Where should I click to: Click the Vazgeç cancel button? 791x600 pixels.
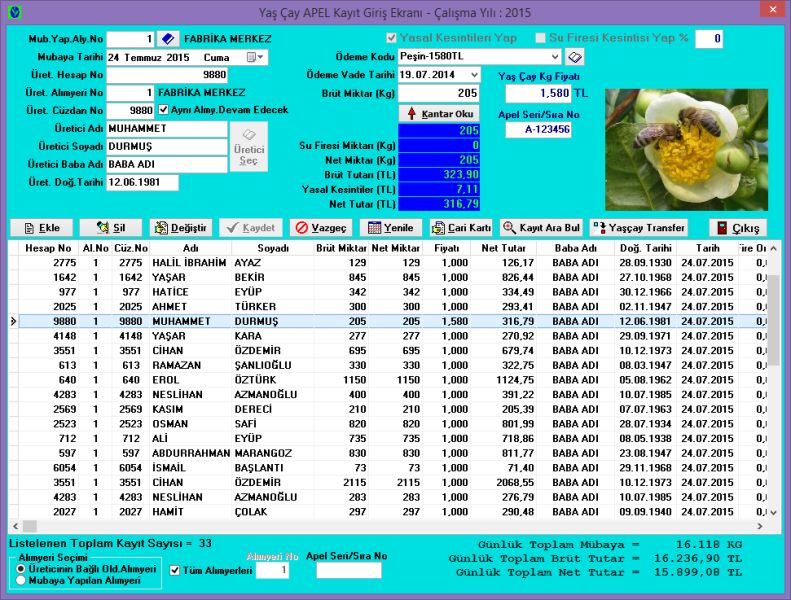click(x=318, y=228)
